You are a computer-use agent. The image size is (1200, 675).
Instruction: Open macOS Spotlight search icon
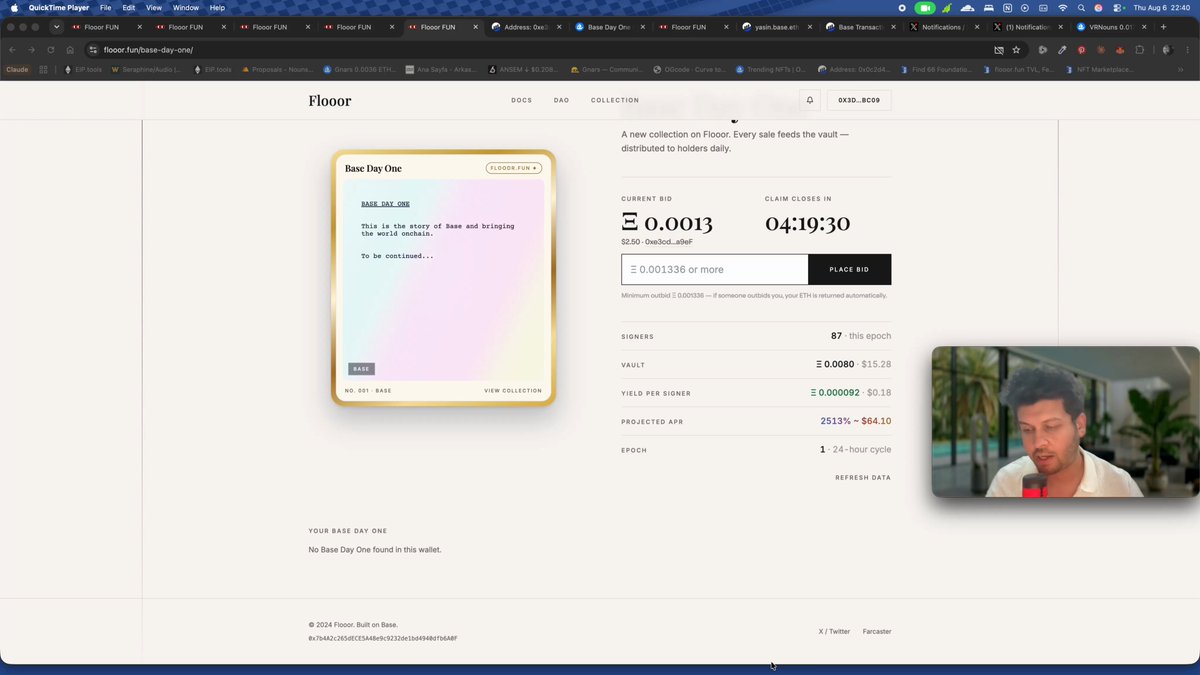point(1081,7)
